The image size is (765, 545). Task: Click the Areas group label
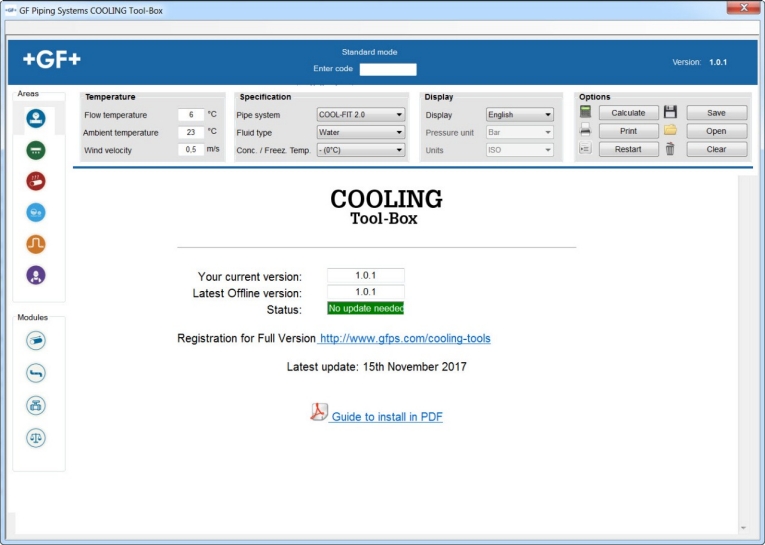(28, 94)
